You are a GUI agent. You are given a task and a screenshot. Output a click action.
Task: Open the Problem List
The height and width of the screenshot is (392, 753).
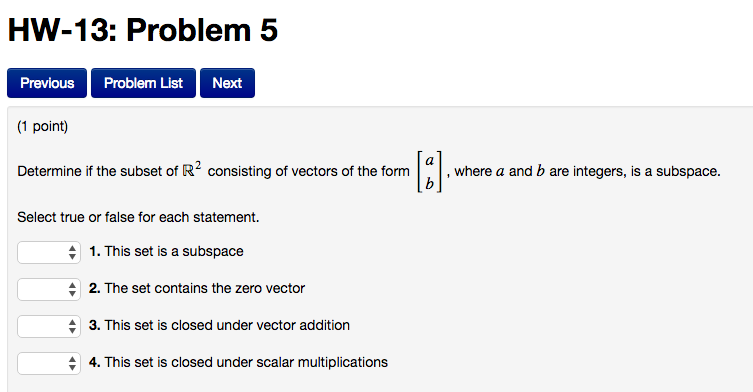tap(144, 83)
